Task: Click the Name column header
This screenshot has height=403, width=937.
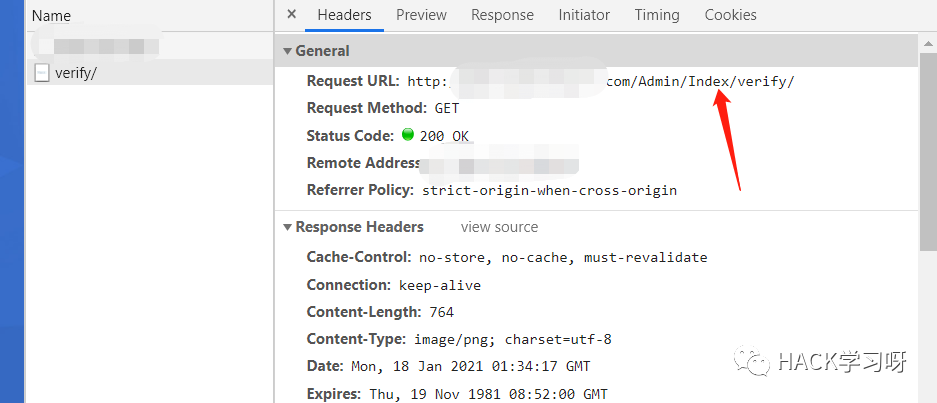Action: tap(51, 16)
